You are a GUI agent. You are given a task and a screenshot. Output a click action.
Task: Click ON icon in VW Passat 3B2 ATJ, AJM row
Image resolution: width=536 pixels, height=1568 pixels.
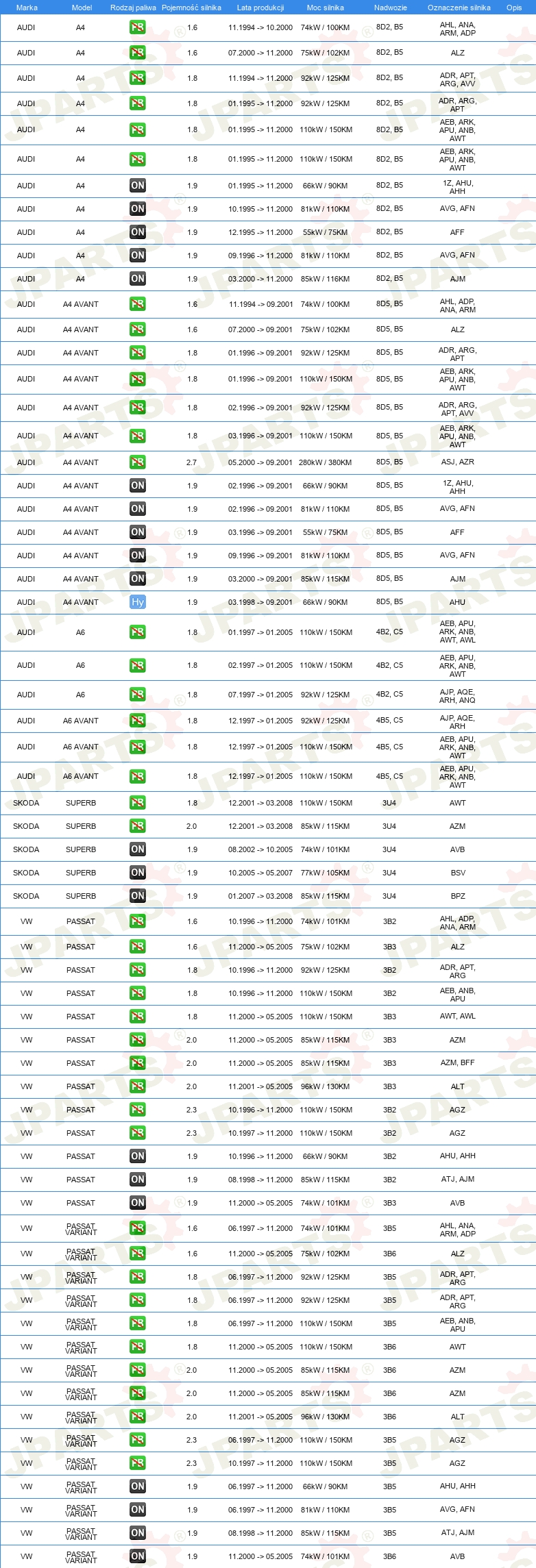click(138, 1180)
